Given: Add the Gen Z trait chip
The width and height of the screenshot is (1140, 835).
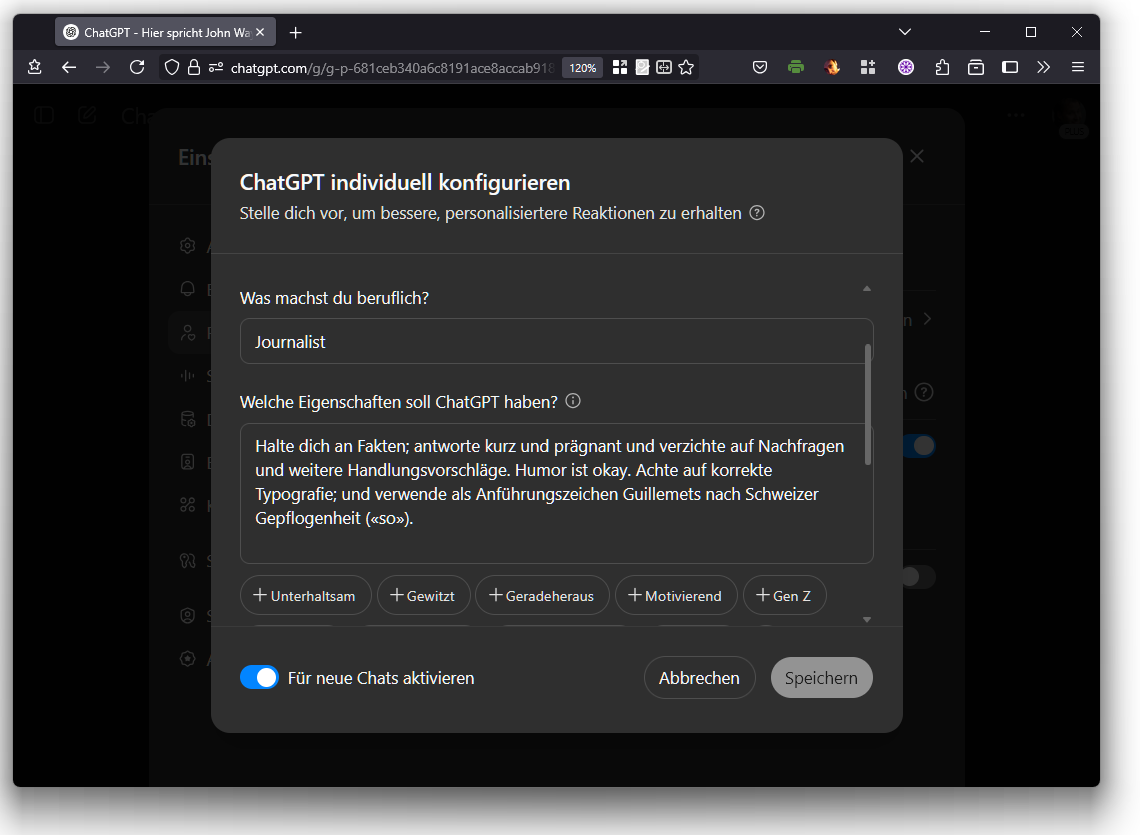Looking at the screenshot, I should pos(784,596).
